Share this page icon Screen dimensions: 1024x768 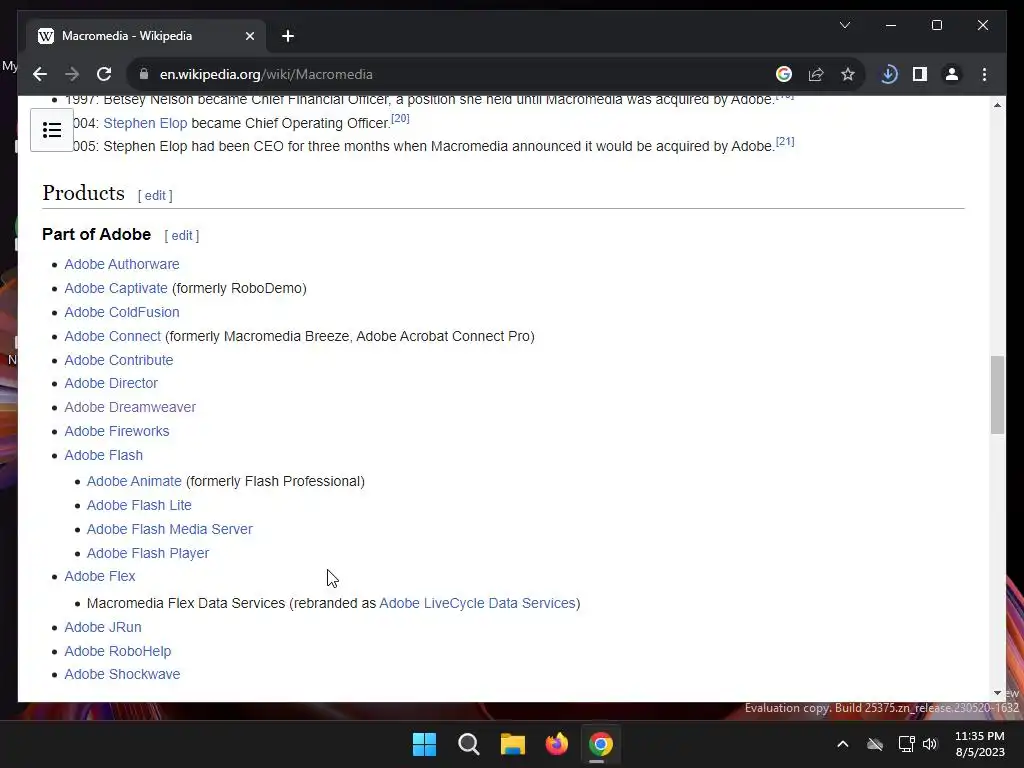click(816, 74)
